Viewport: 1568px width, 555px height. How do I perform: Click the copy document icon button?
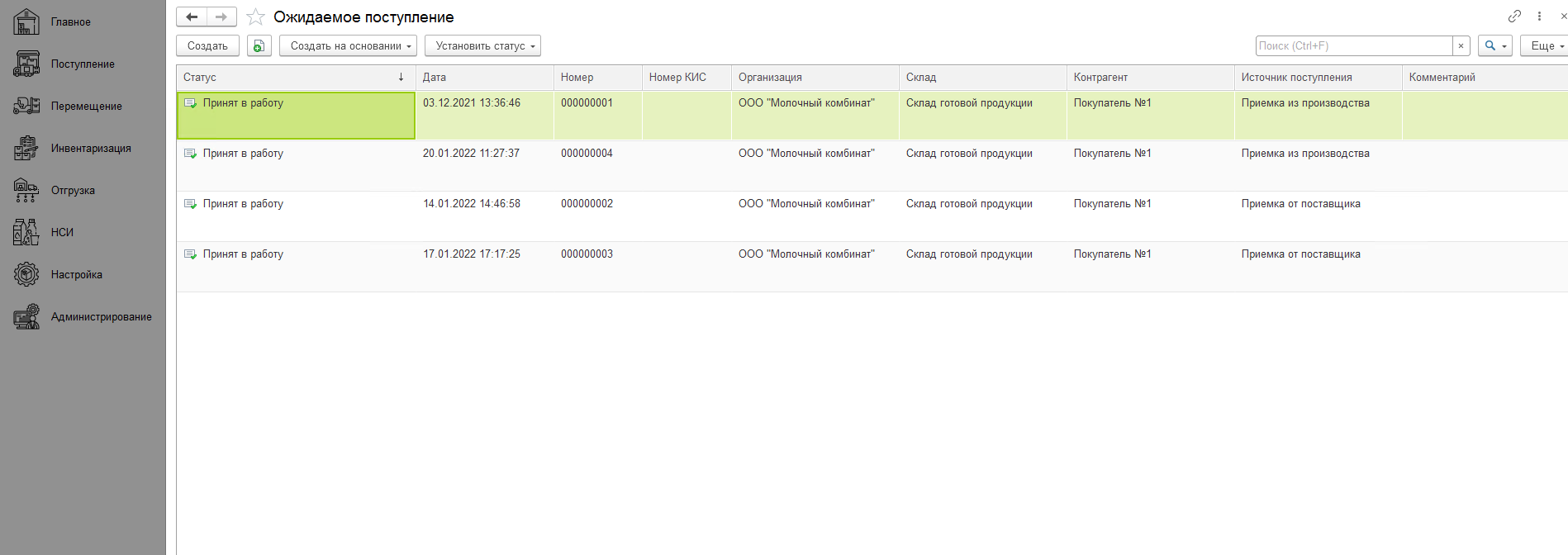point(259,46)
